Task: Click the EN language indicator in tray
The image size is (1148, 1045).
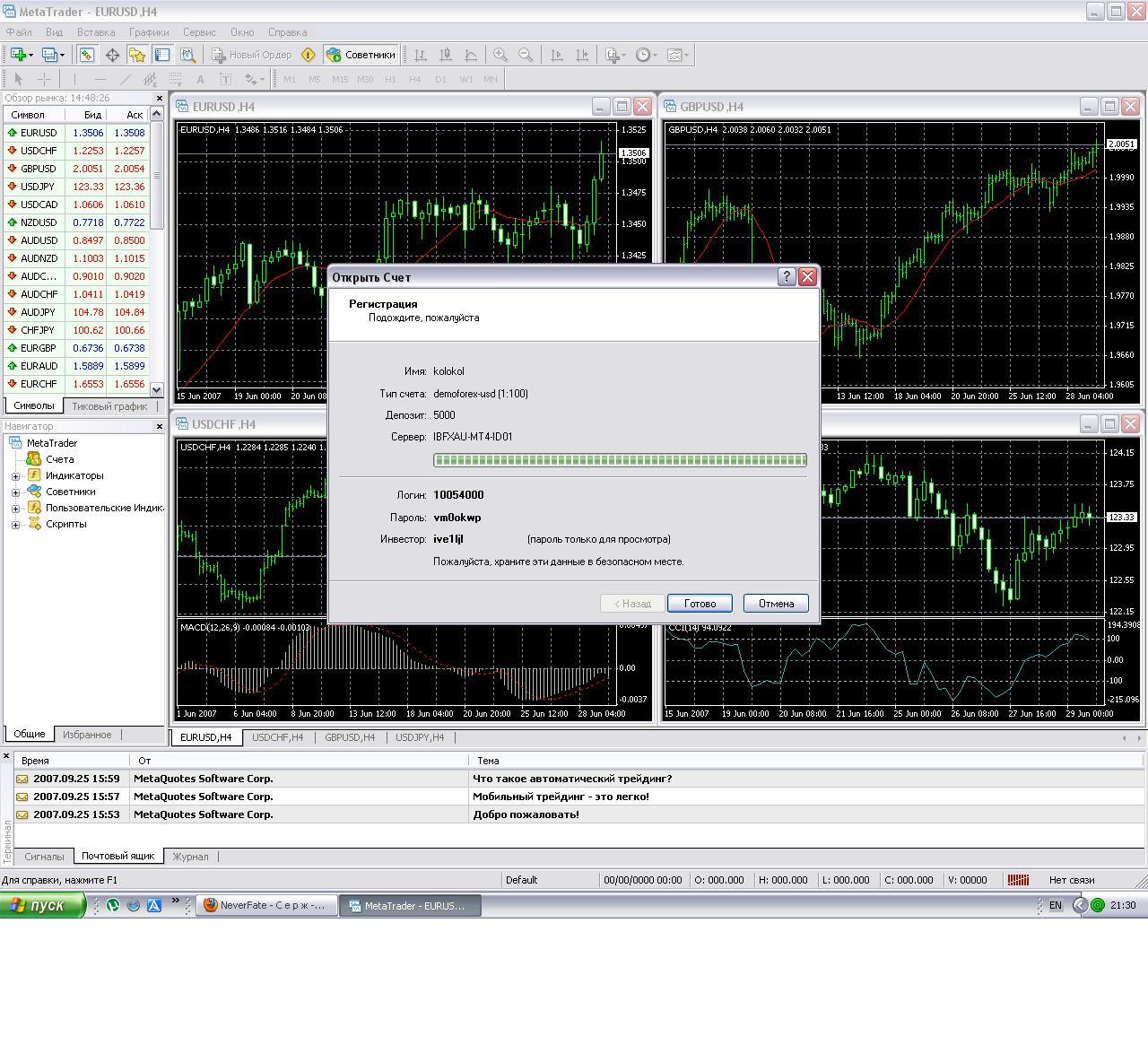Action: [x=1056, y=906]
